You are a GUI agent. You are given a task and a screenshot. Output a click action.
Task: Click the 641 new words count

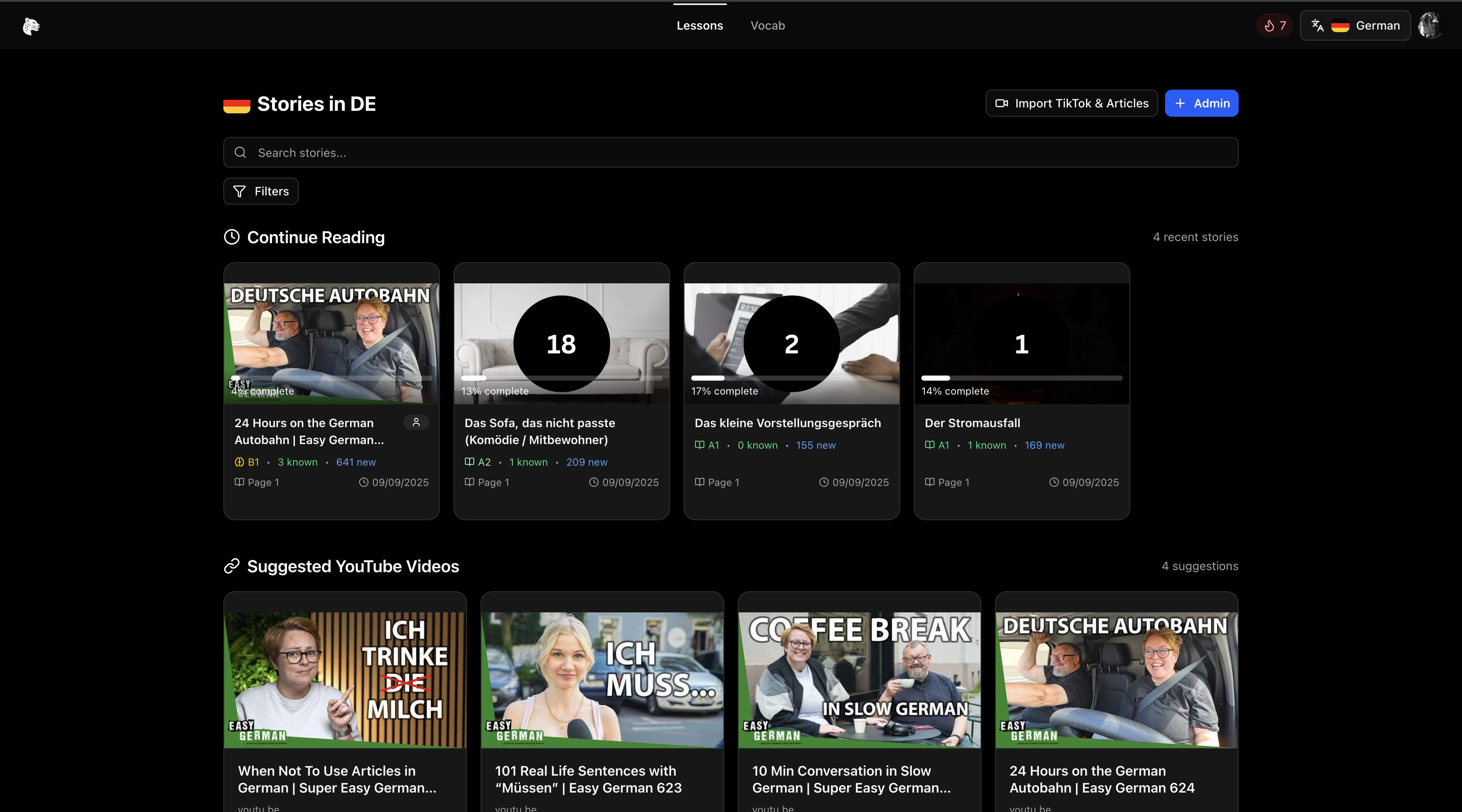[356, 462]
